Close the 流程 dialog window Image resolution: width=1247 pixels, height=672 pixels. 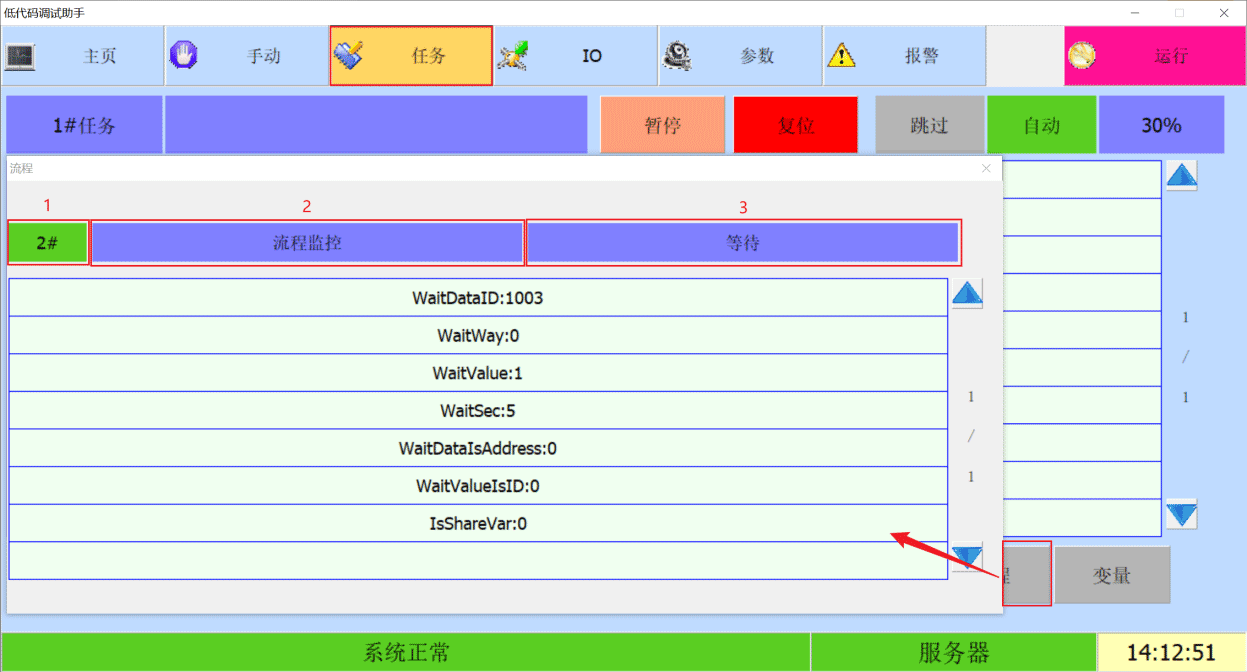[x=986, y=169]
